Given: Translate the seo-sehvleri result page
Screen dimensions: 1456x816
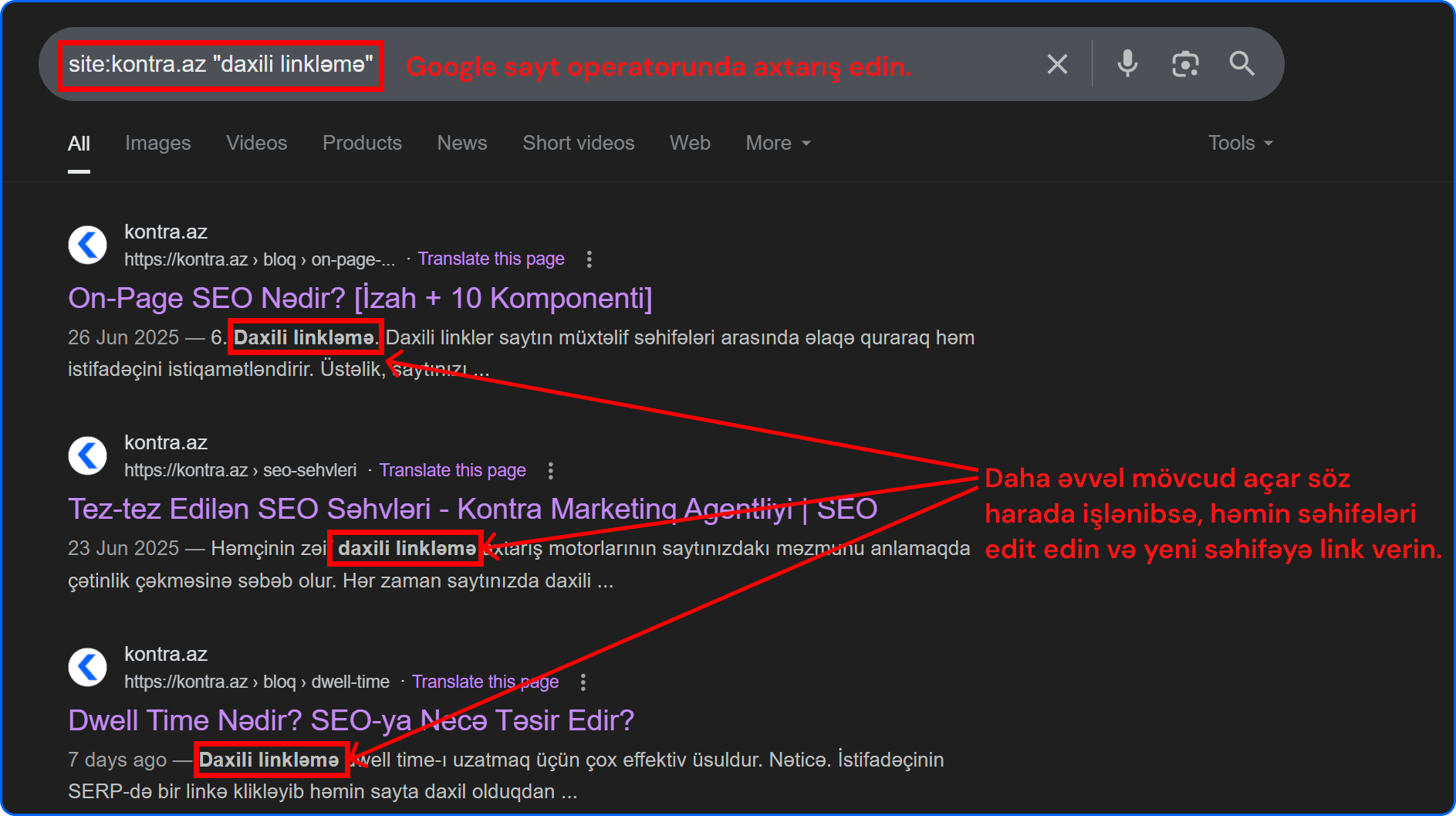Looking at the screenshot, I should (452, 471).
